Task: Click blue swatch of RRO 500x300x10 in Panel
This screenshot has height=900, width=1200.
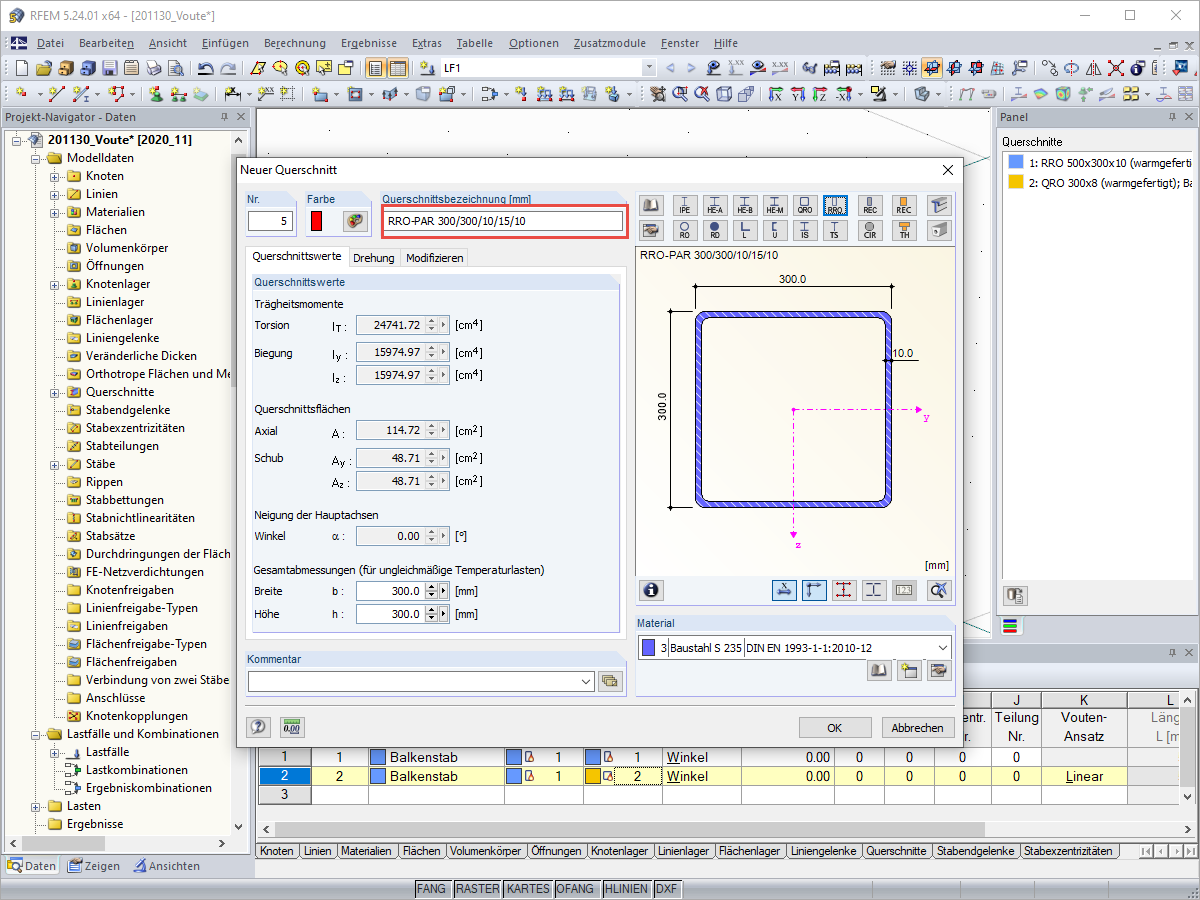Action: click(1016, 162)
